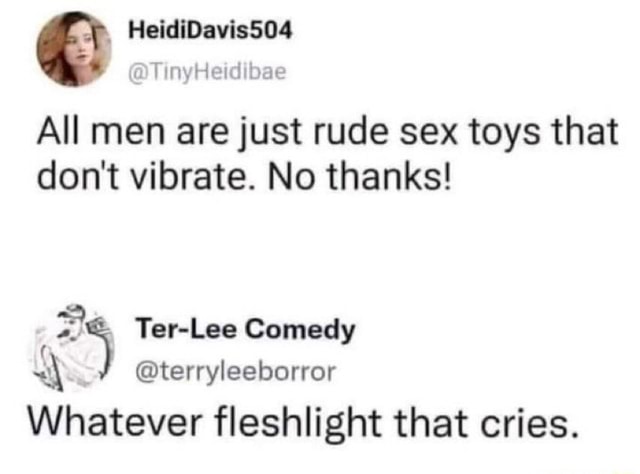The width and height of the screenshot is (640, 474).
Task: Click "Ter-Lee" in the reply author name
Action: click(173, 329)
